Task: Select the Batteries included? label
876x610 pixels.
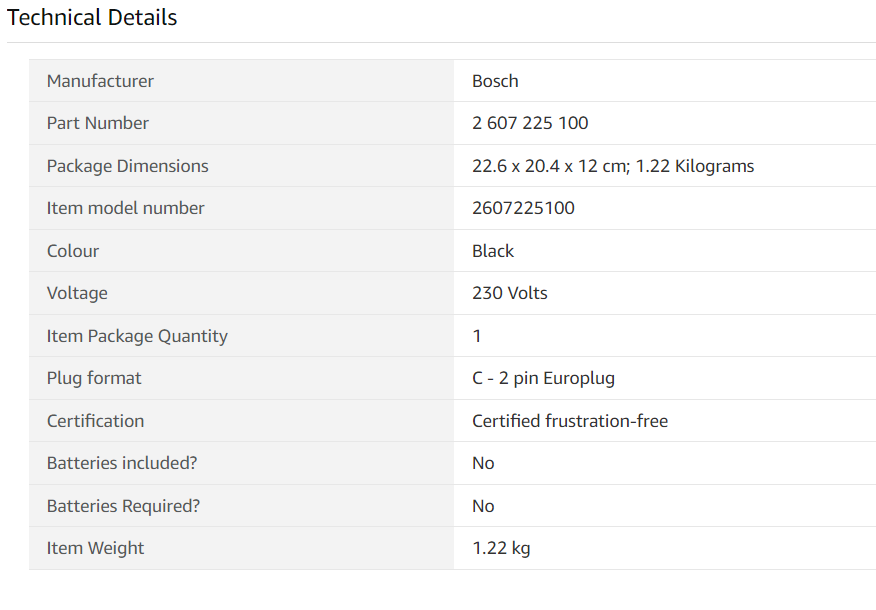Action: (x=122, y=463)
